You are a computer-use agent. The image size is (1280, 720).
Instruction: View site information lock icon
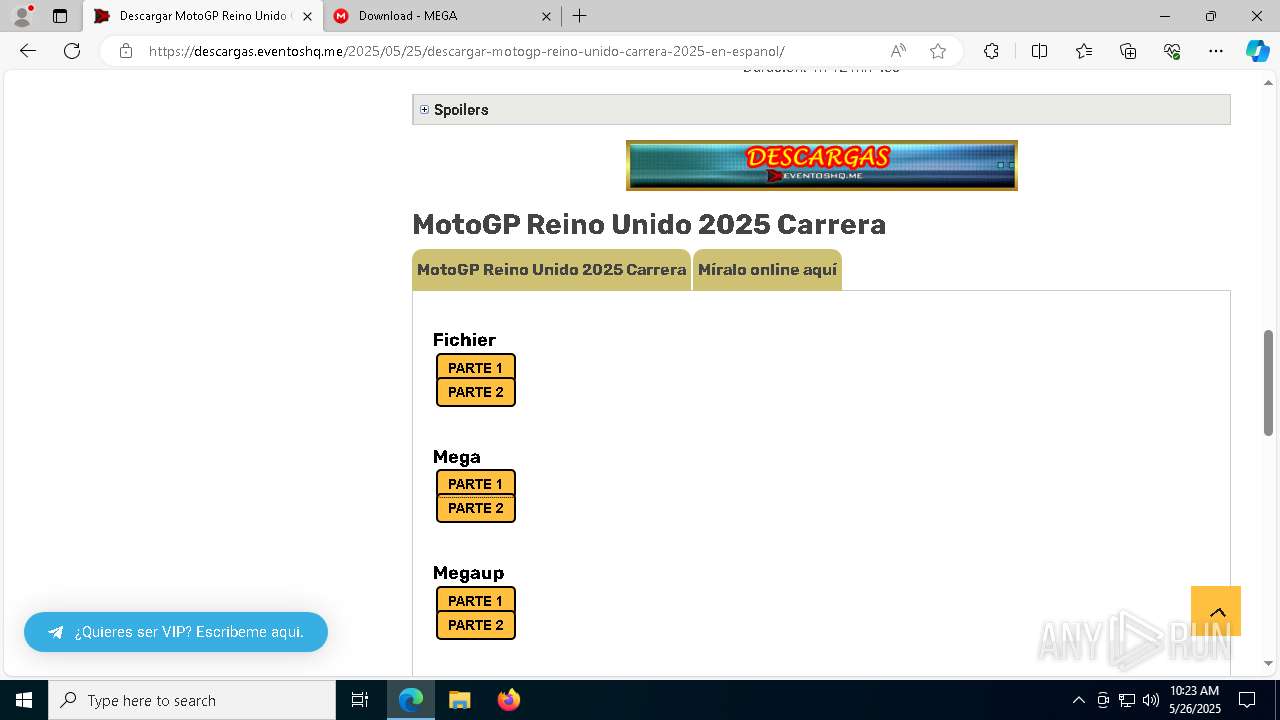tap(126, 51)
